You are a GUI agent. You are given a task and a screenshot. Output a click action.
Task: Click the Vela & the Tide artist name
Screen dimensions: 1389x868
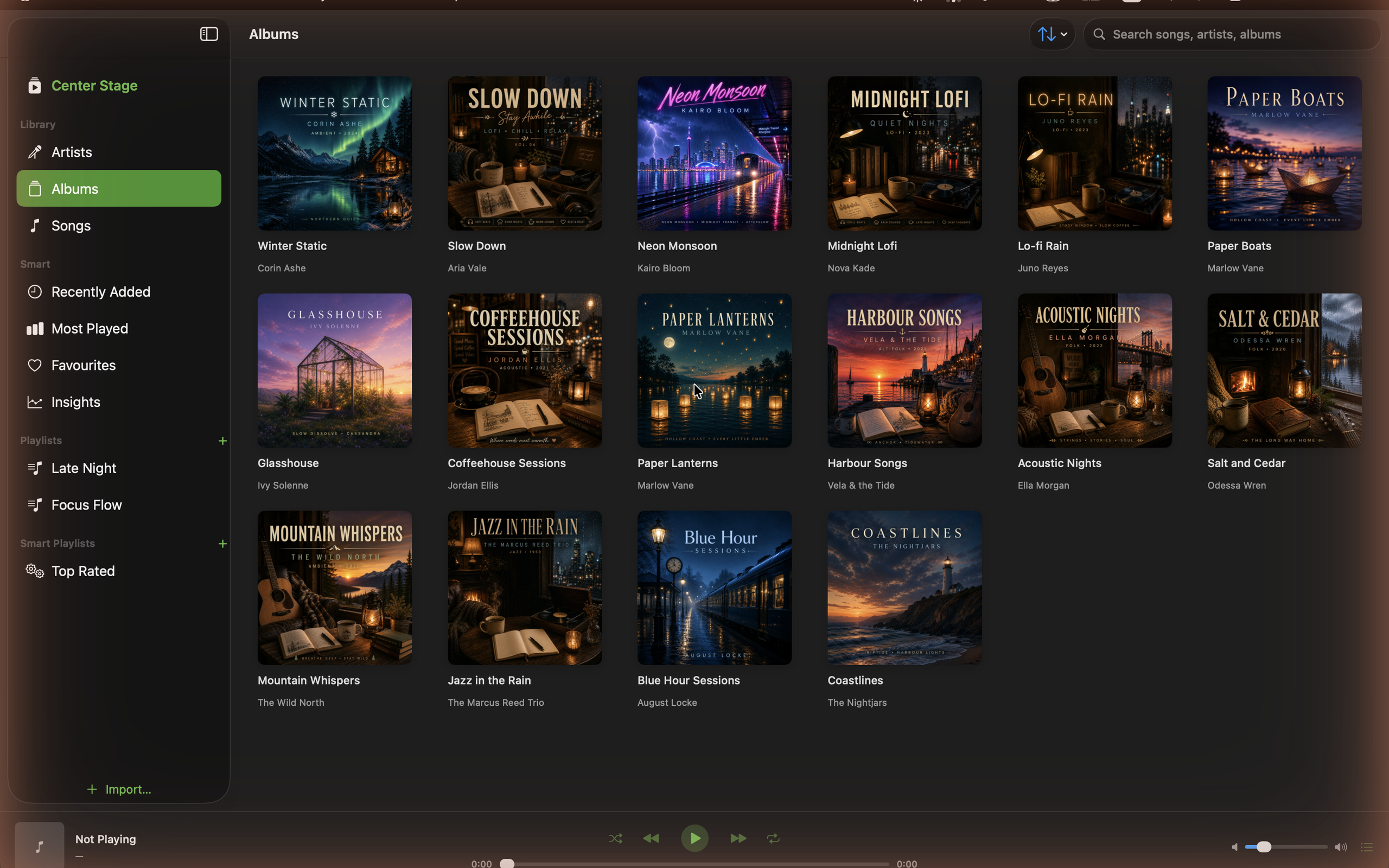click(x=861, y=485)
